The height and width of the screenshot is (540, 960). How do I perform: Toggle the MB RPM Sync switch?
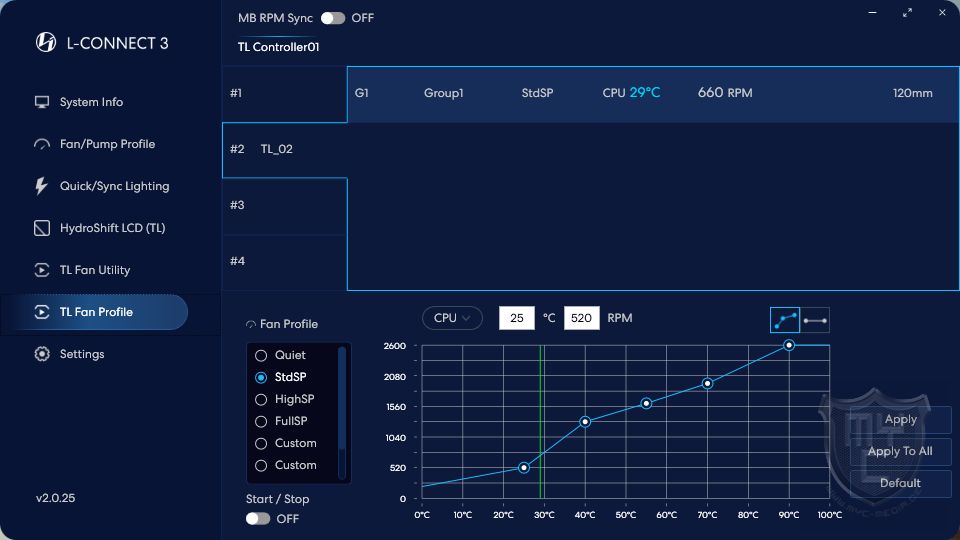click(333, 18)
